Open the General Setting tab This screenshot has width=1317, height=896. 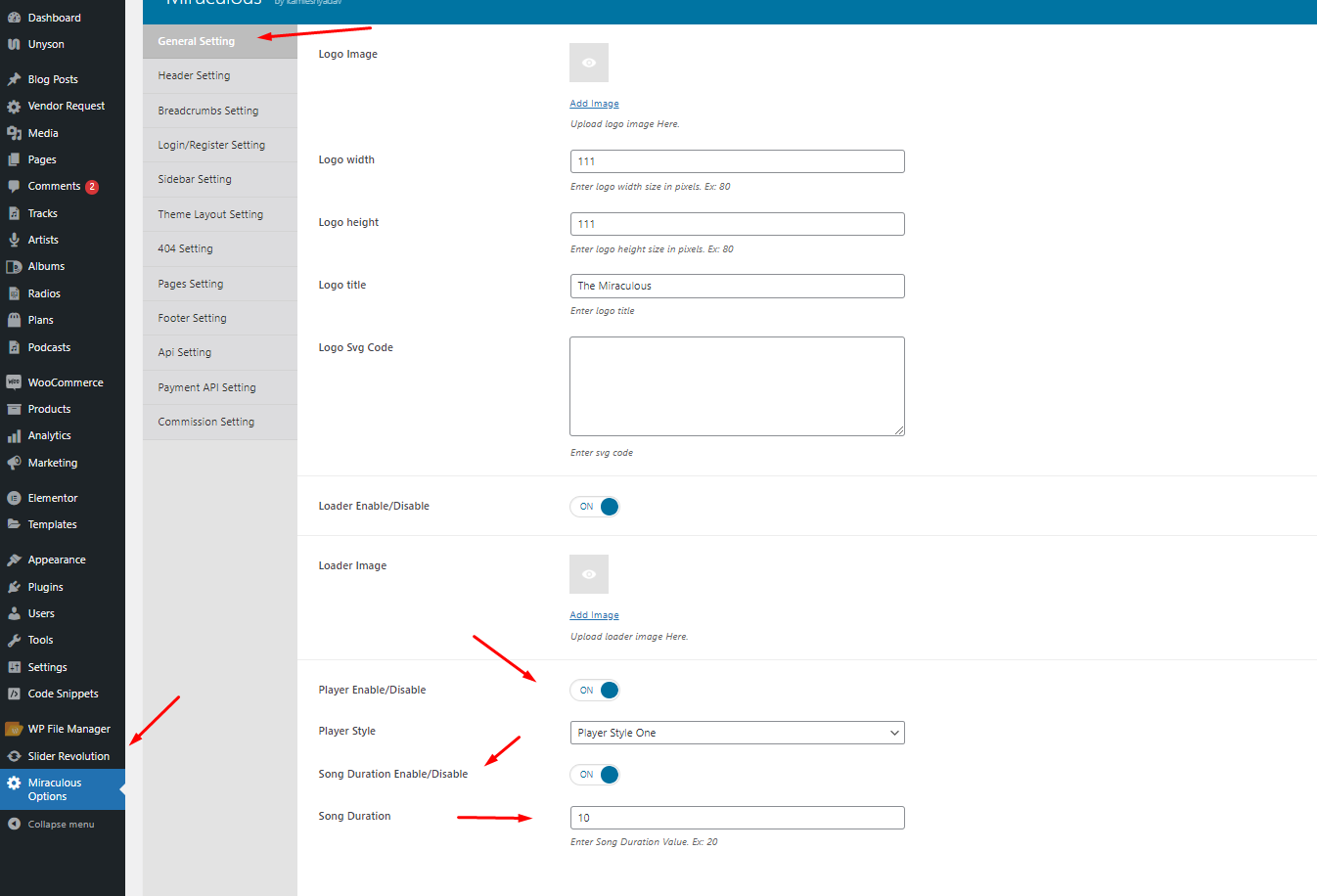220,41
